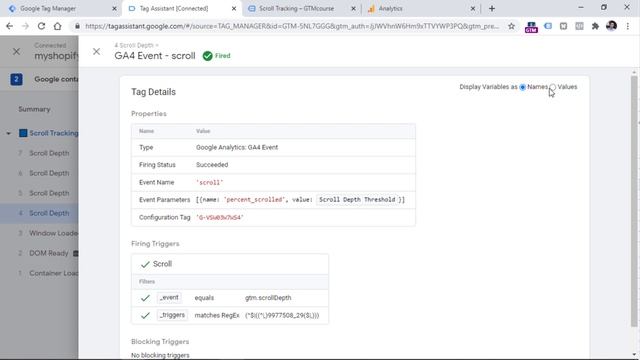This screenshot has height=360, width=640.
Task: Click the scrollbar down arrow
Action: coord(634,355)
